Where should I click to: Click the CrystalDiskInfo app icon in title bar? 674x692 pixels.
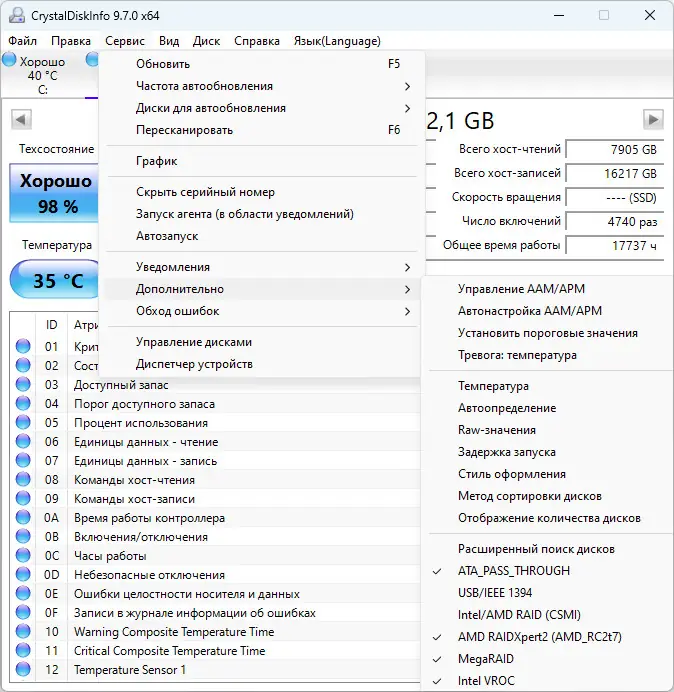point(17,15)
